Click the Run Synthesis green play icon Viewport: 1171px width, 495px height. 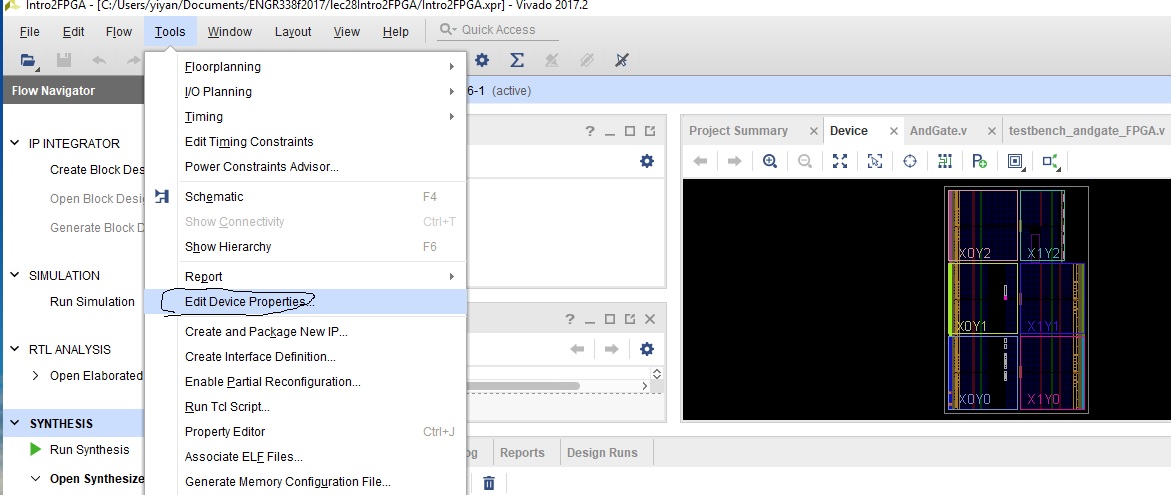(x=36, y=450)
